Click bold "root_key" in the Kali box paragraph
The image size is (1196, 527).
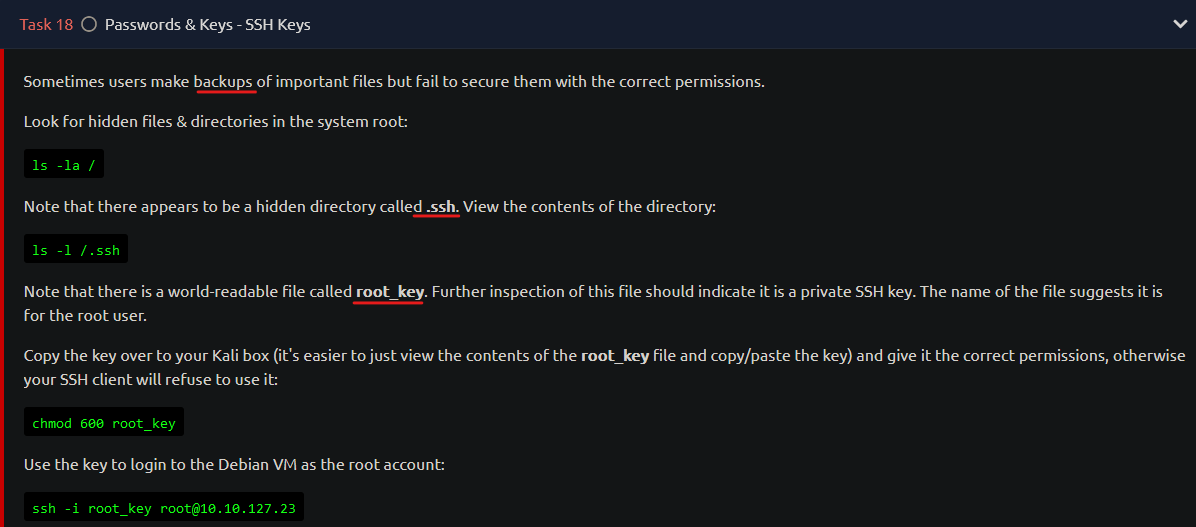615,357
